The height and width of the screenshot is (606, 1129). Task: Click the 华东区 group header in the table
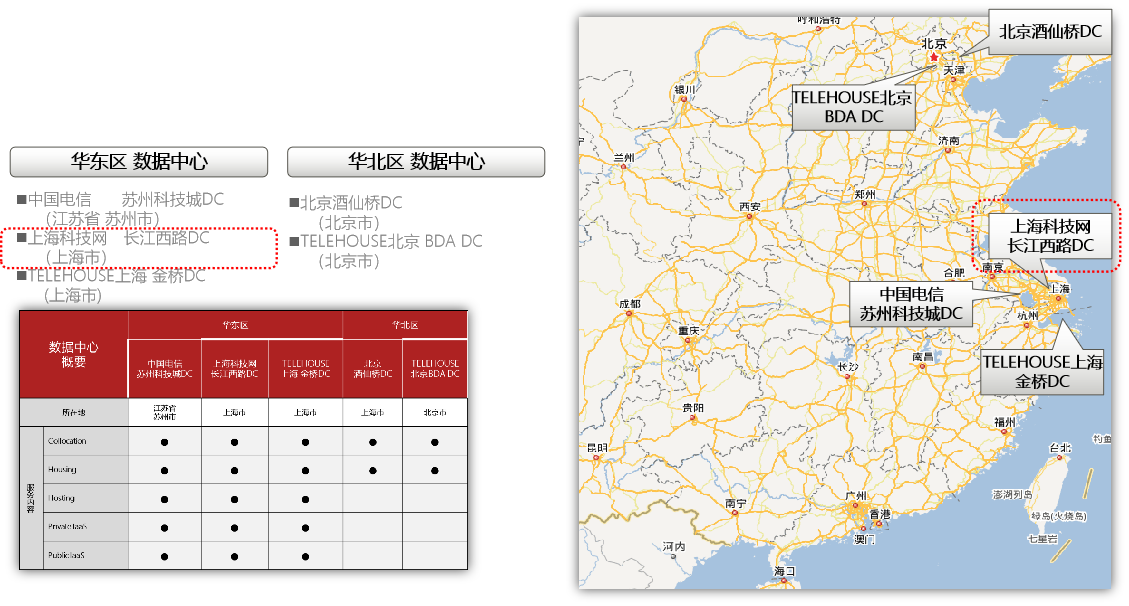tap(235, 325)
